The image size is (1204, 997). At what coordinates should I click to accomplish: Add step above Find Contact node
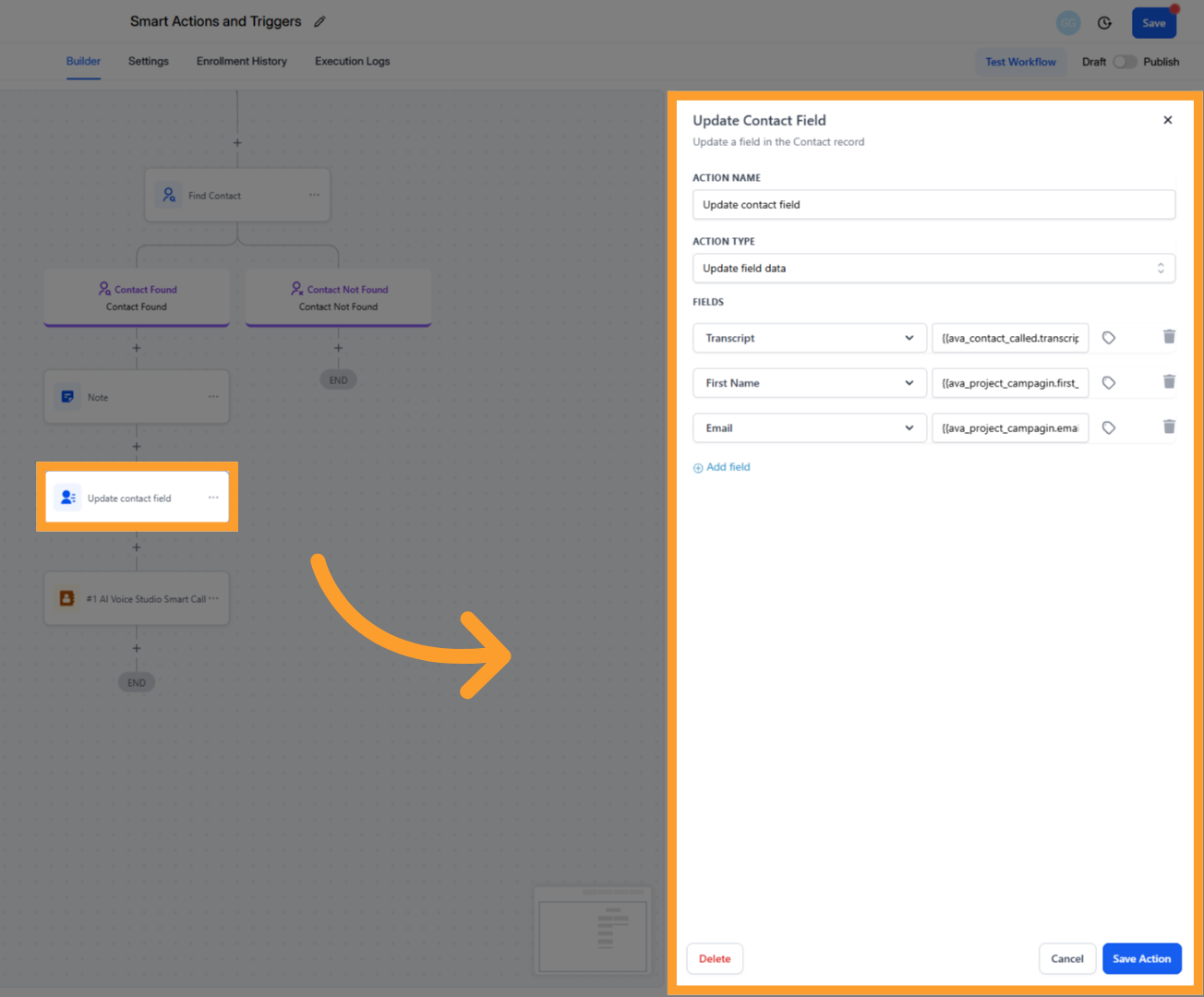(x=237, y=143)
